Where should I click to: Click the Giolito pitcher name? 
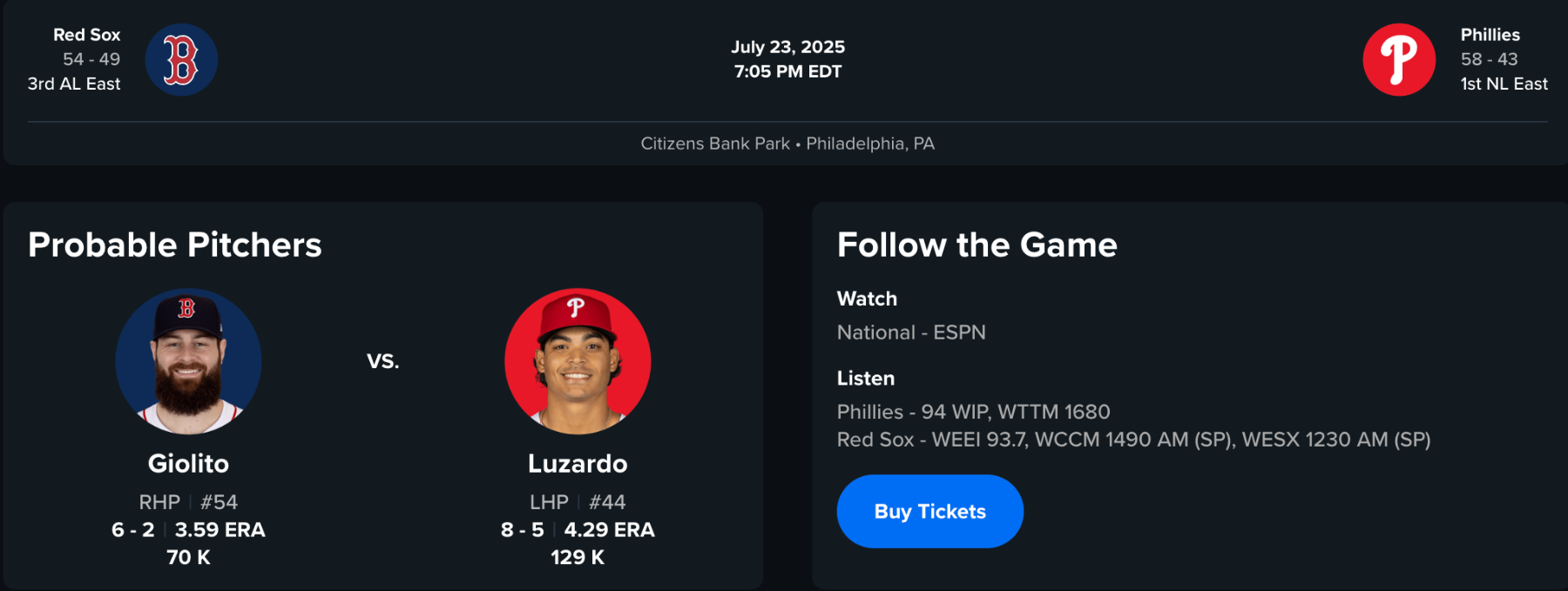pos(188,464)
